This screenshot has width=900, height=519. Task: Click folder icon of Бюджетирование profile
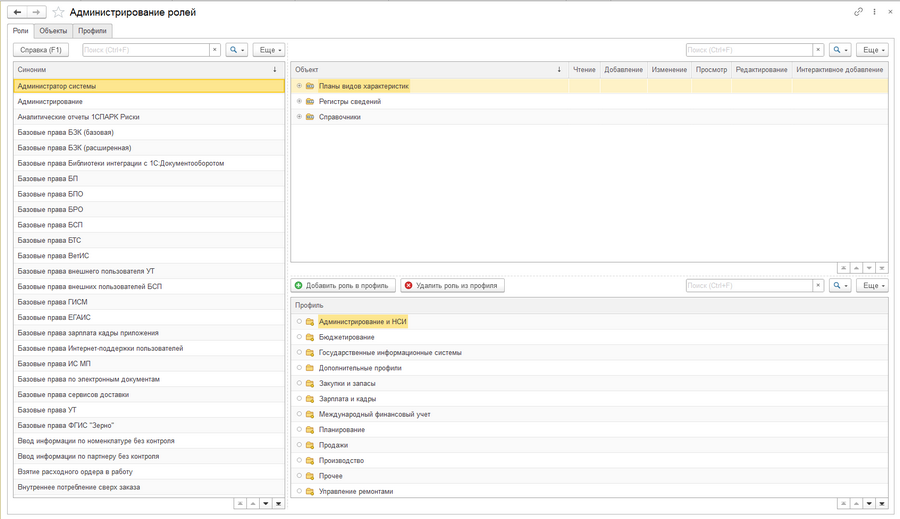coord(310,337)
